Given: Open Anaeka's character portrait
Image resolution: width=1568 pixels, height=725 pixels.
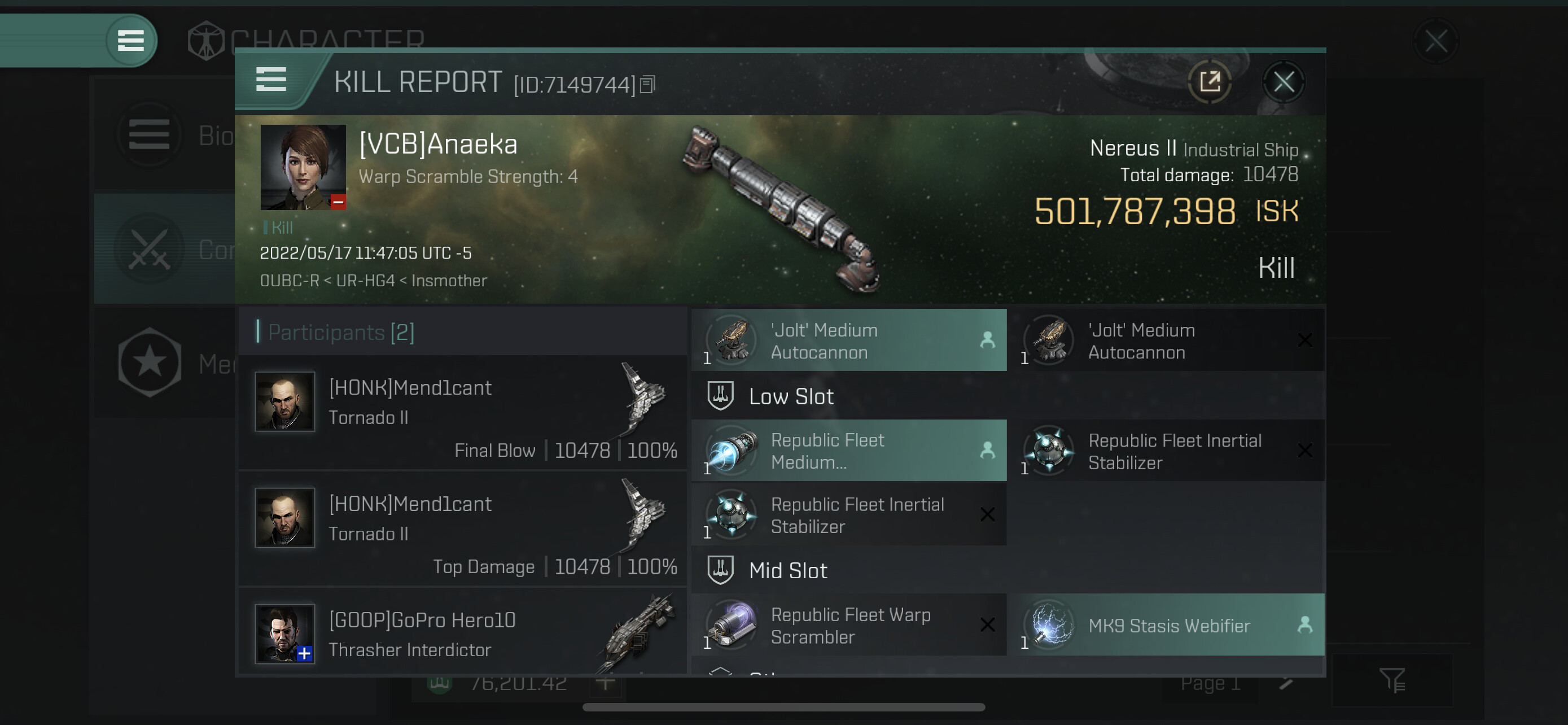Looking at the screenshot, I should coord(303,167).
